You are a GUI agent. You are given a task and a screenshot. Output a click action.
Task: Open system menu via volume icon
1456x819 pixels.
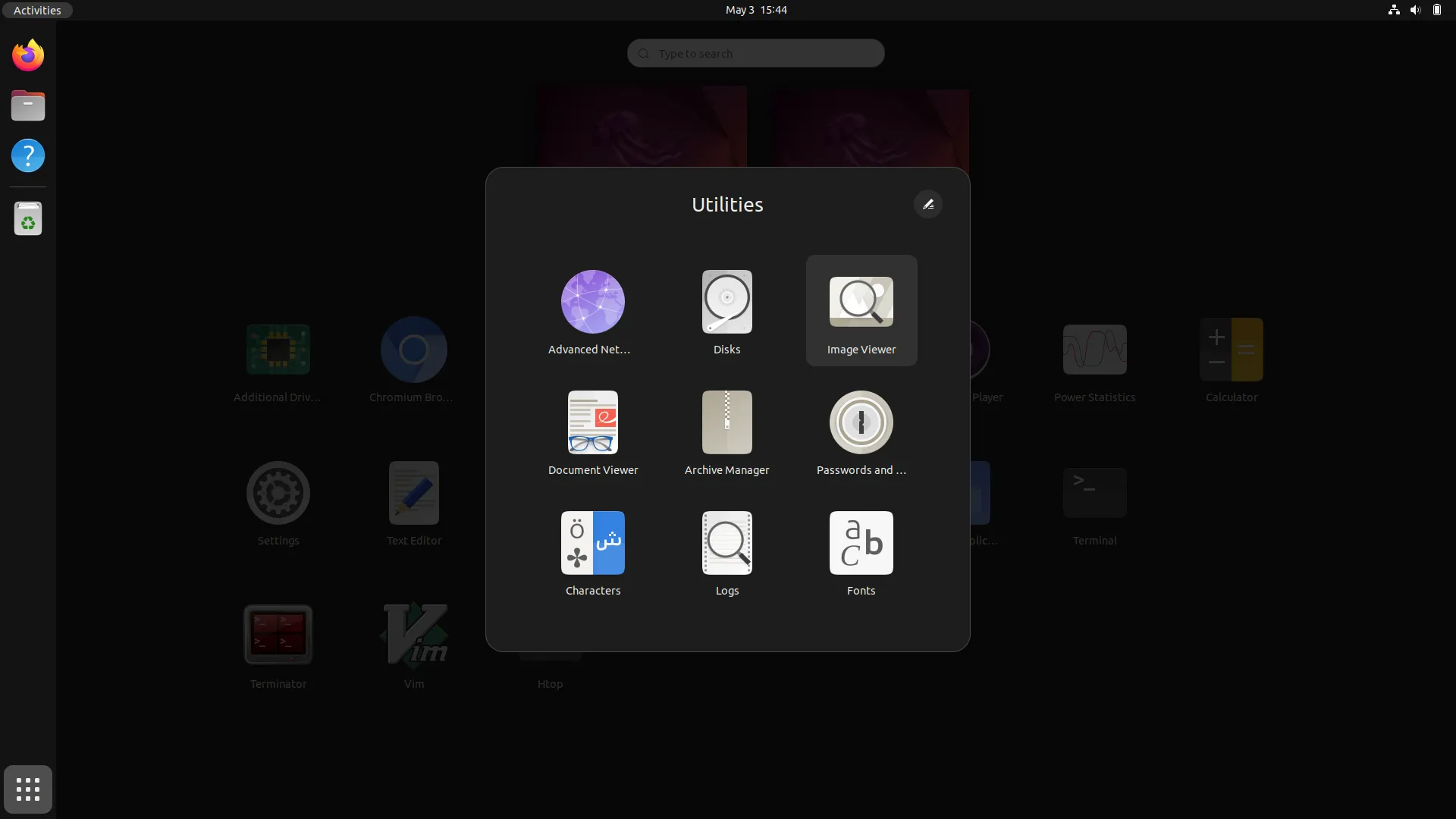tap(1415, 10)
